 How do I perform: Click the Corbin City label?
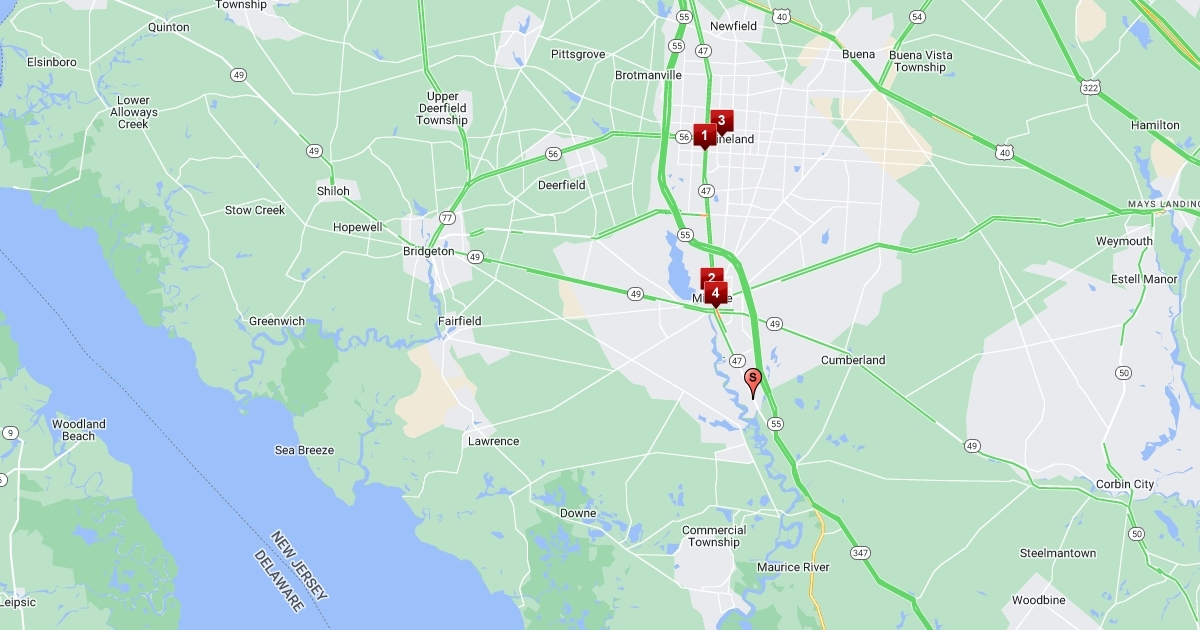pyautogui.click(x=1125, y=484)
